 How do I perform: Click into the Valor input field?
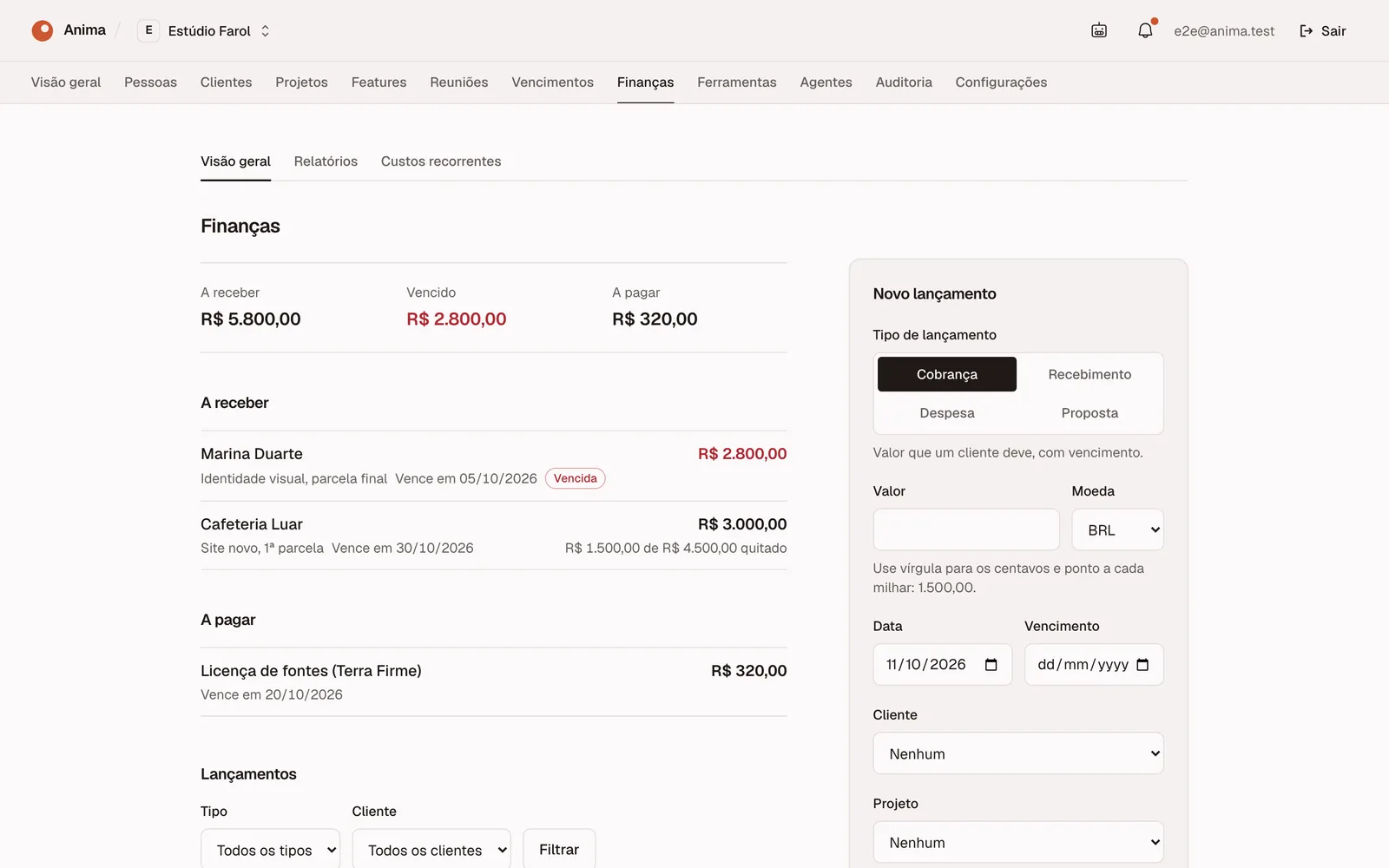pyautogui.click(x=966, y=529)
